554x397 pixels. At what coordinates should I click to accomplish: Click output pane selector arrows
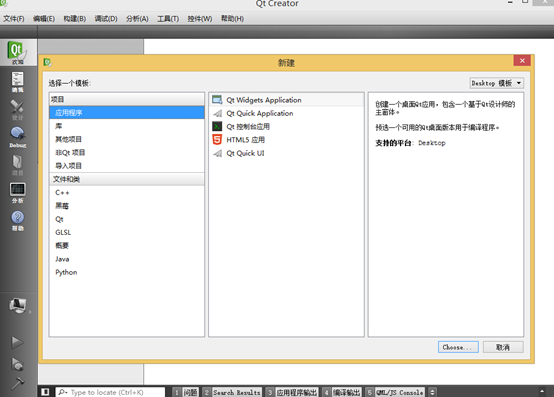point(432,392)
